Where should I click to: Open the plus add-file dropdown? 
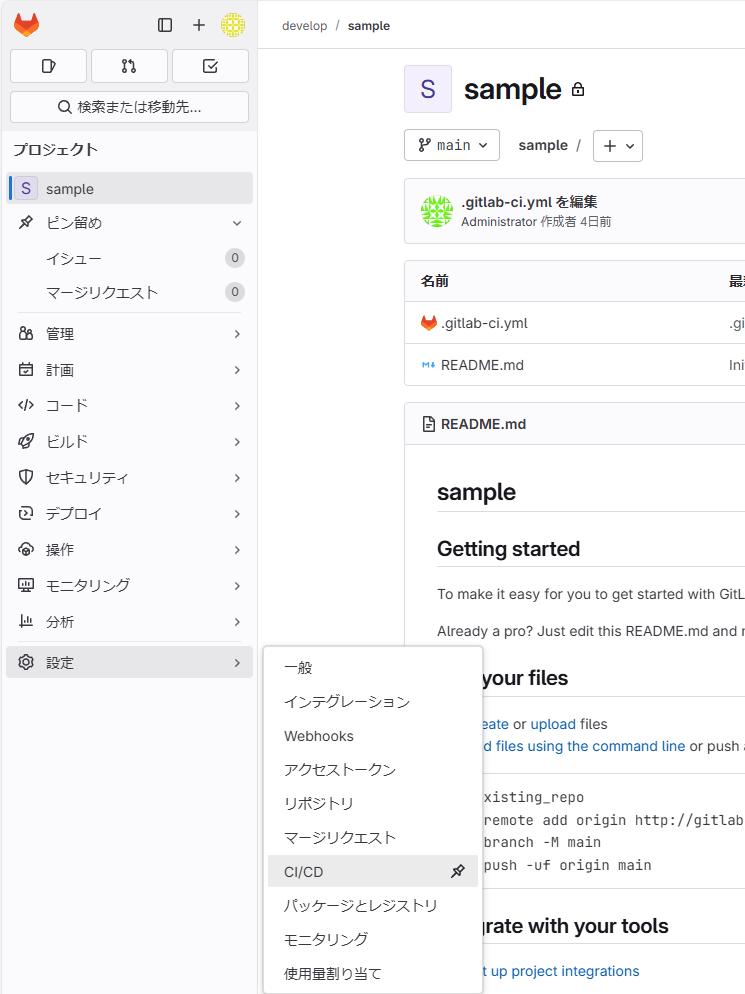[x=618, y=146]
